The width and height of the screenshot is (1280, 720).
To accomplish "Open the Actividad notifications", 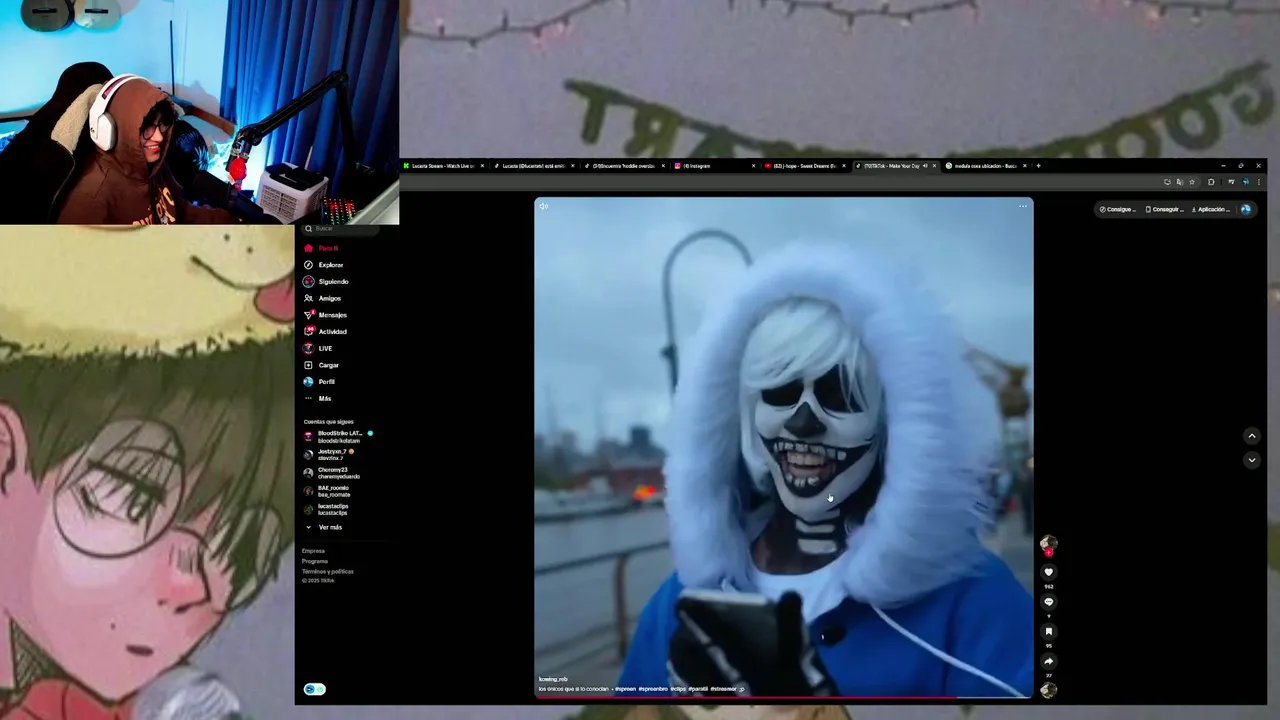I will pyautogui.click(x=325, y=332).
